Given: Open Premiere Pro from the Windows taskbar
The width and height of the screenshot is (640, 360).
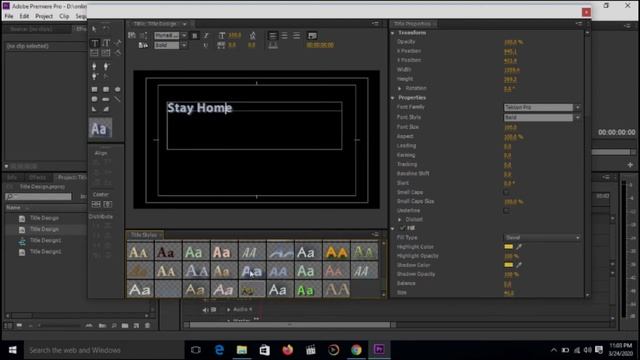Looking at the screenshot, I should [379, 350].
